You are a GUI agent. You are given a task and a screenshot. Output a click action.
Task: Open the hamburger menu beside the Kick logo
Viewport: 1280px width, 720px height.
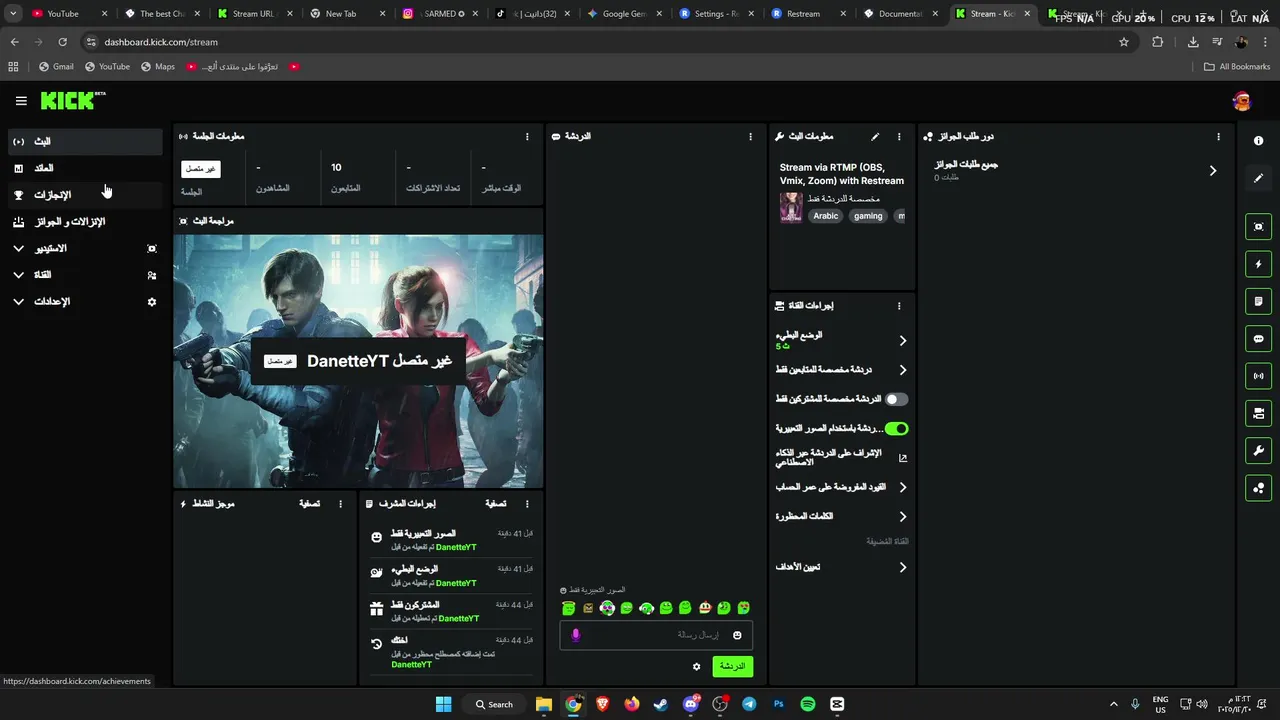[21, 101]
